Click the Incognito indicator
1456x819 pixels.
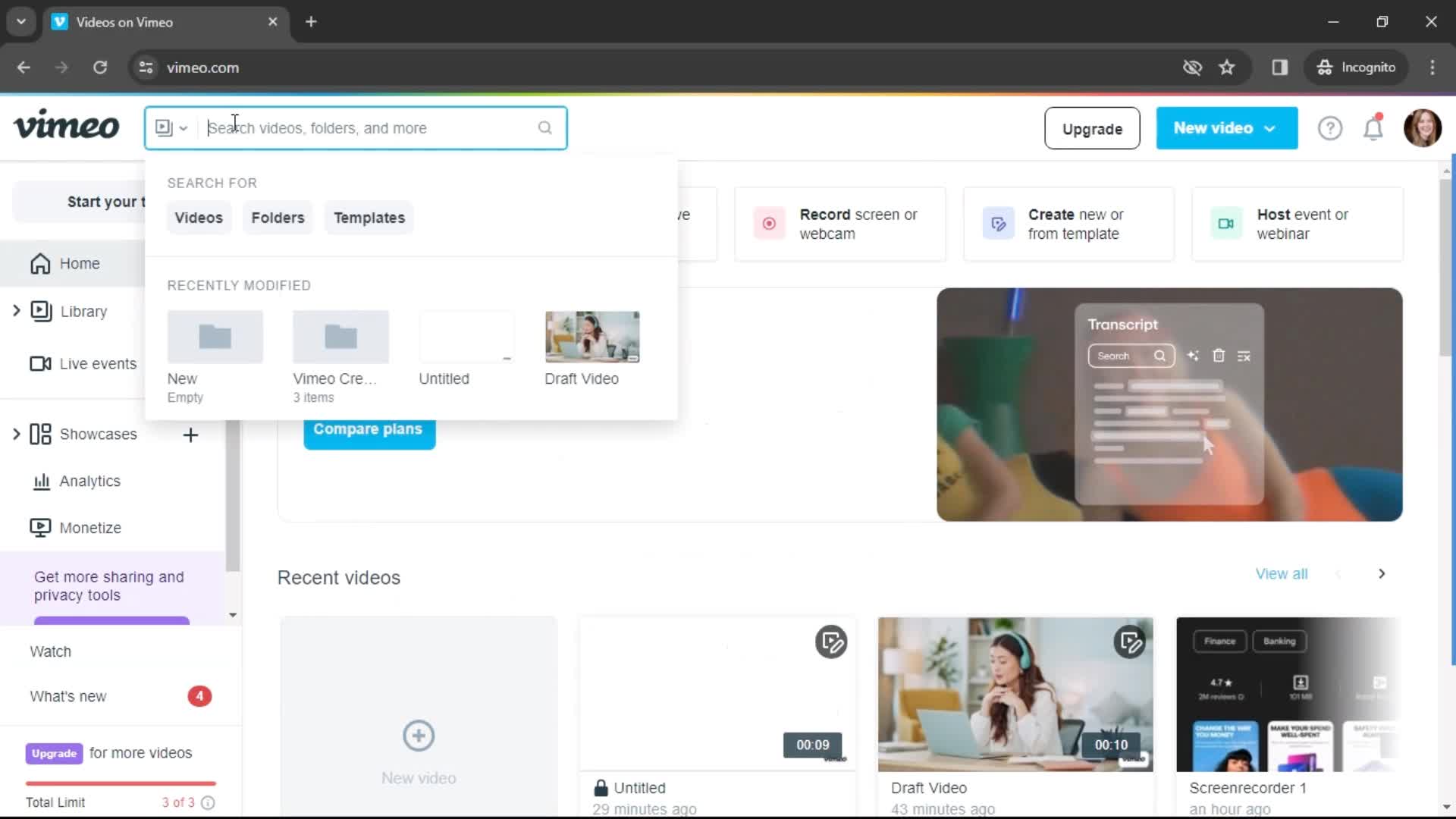[1356, 67]
